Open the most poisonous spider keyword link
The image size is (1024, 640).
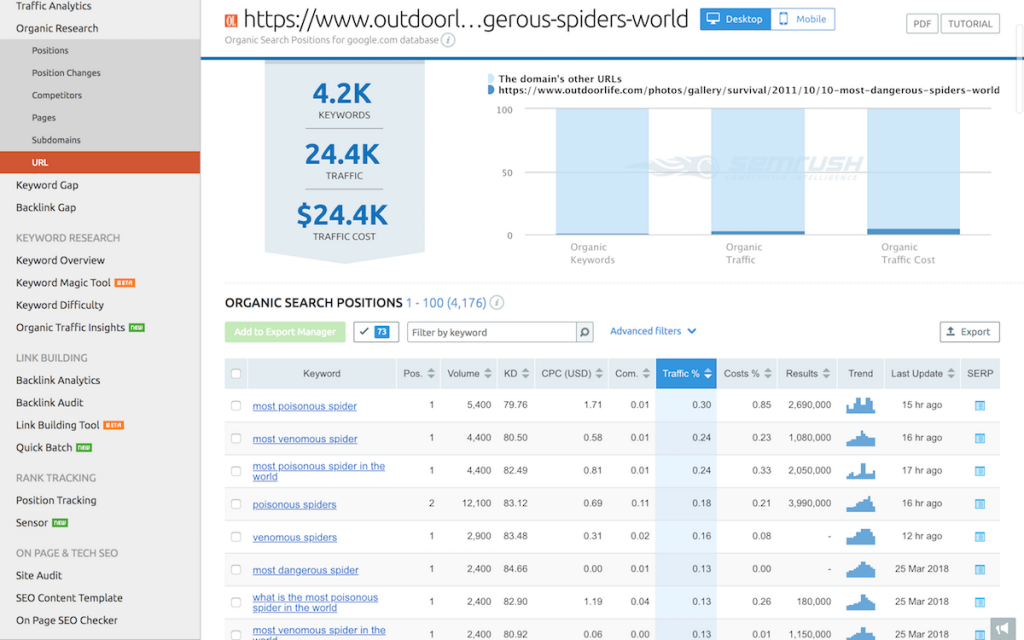304,406
